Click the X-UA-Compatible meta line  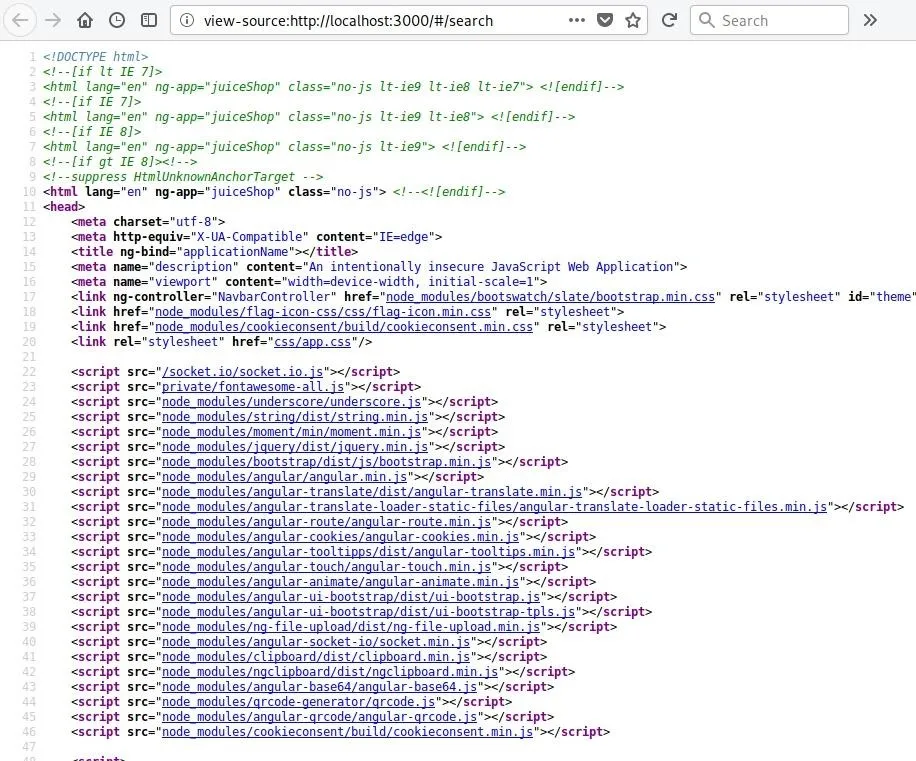256,237
